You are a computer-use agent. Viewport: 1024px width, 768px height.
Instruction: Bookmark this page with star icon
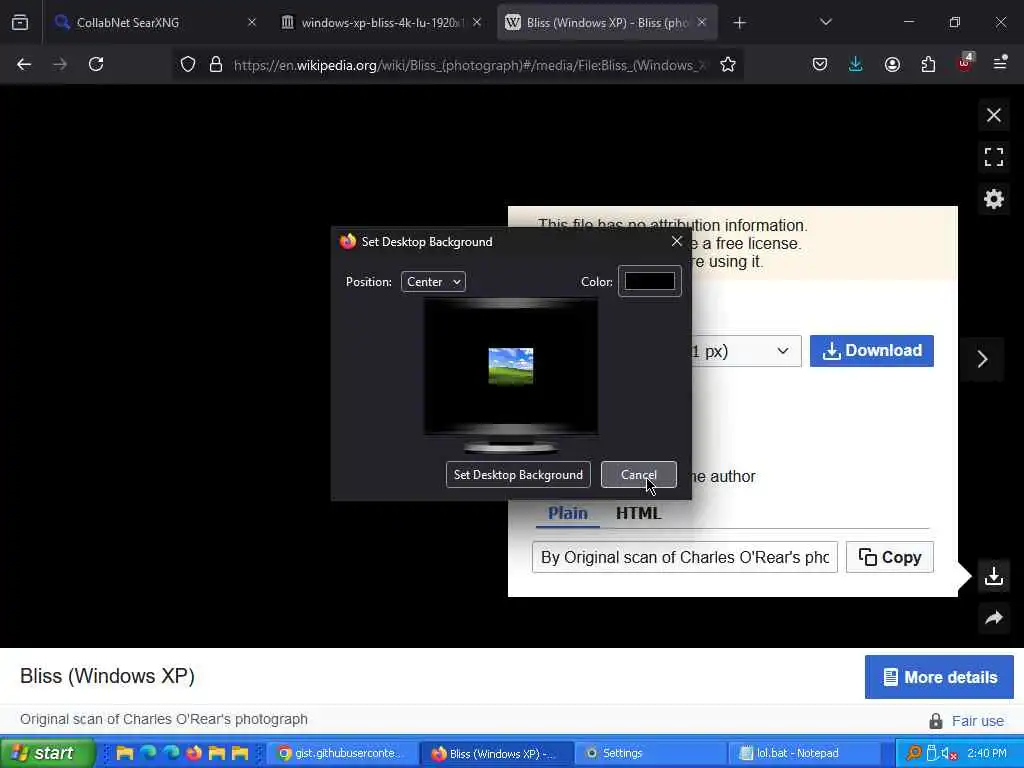[x=728, y=64]
